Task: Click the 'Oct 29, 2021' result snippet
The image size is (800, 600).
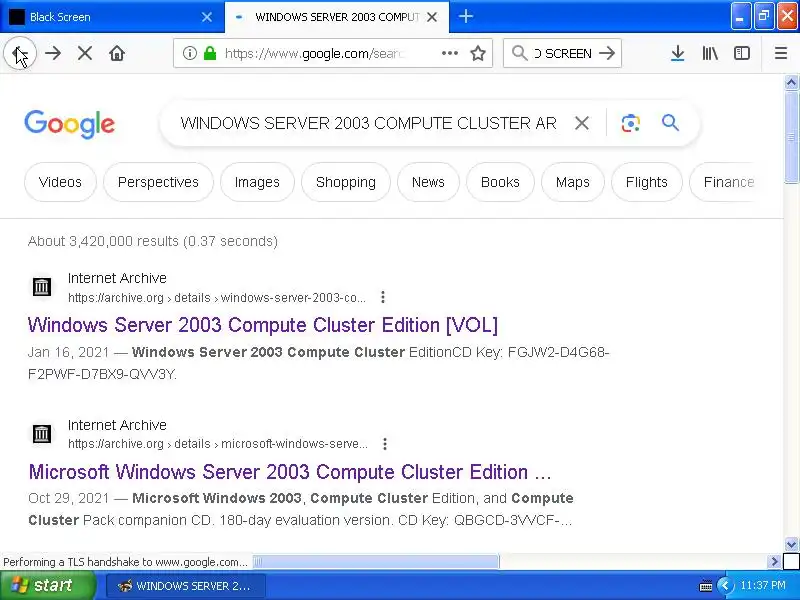Action: (x=301, y=509)
